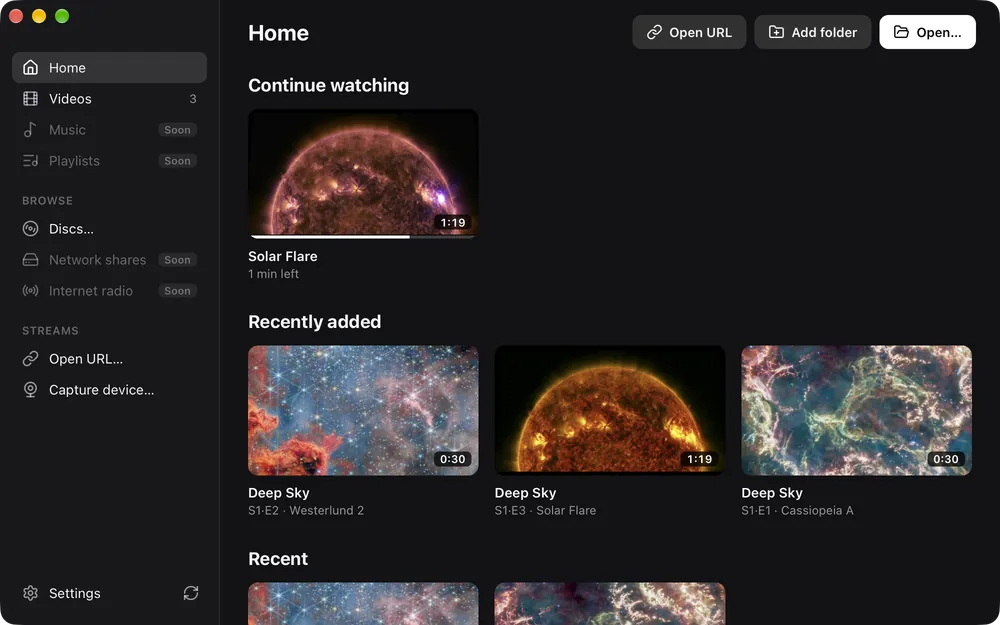Screen dimensions: 1000x625
Task: Open the Cassiopeia A video thumbnail
Action: [857, 411]
